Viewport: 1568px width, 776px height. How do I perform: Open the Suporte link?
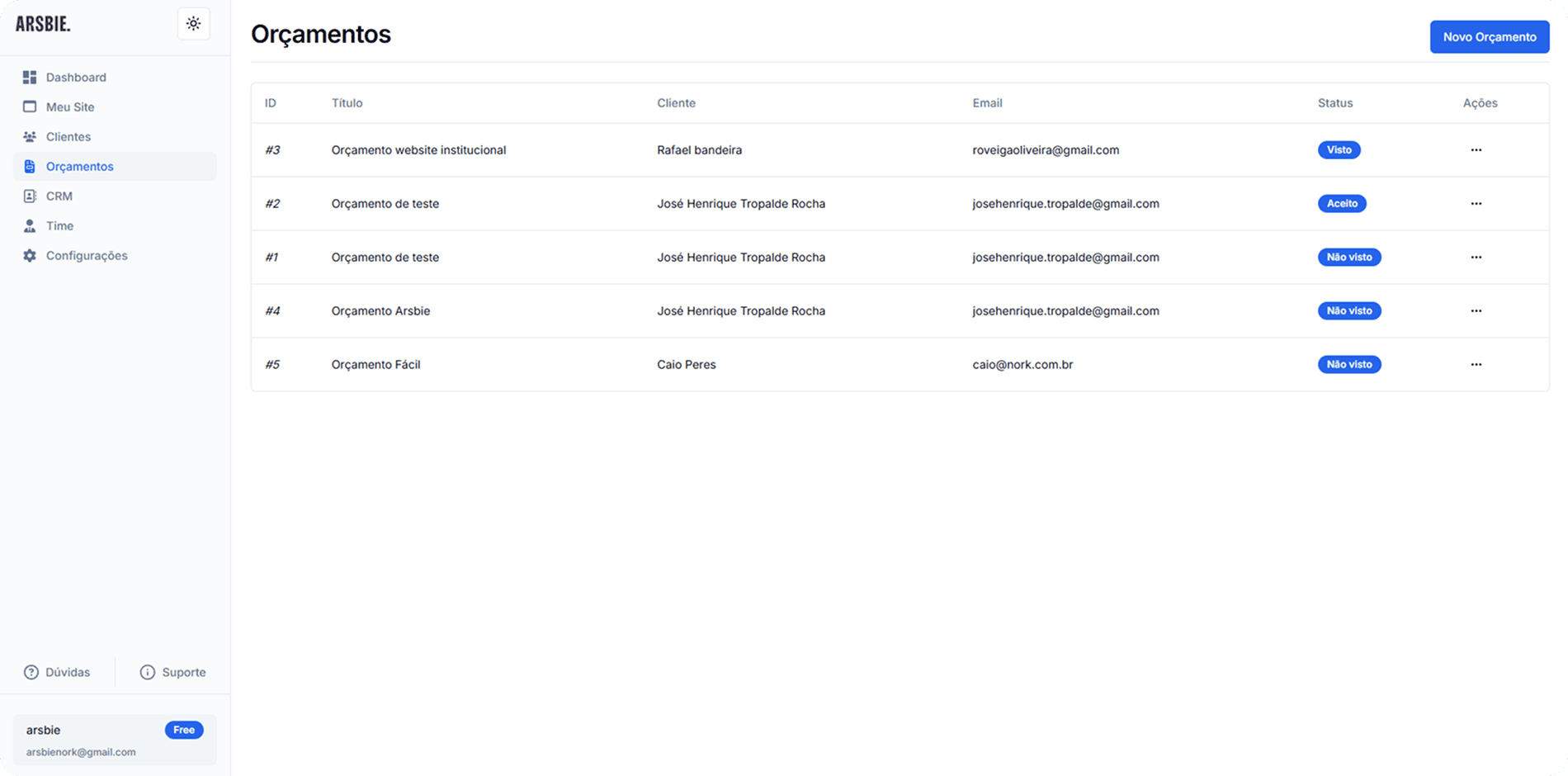tap(173, 672)
